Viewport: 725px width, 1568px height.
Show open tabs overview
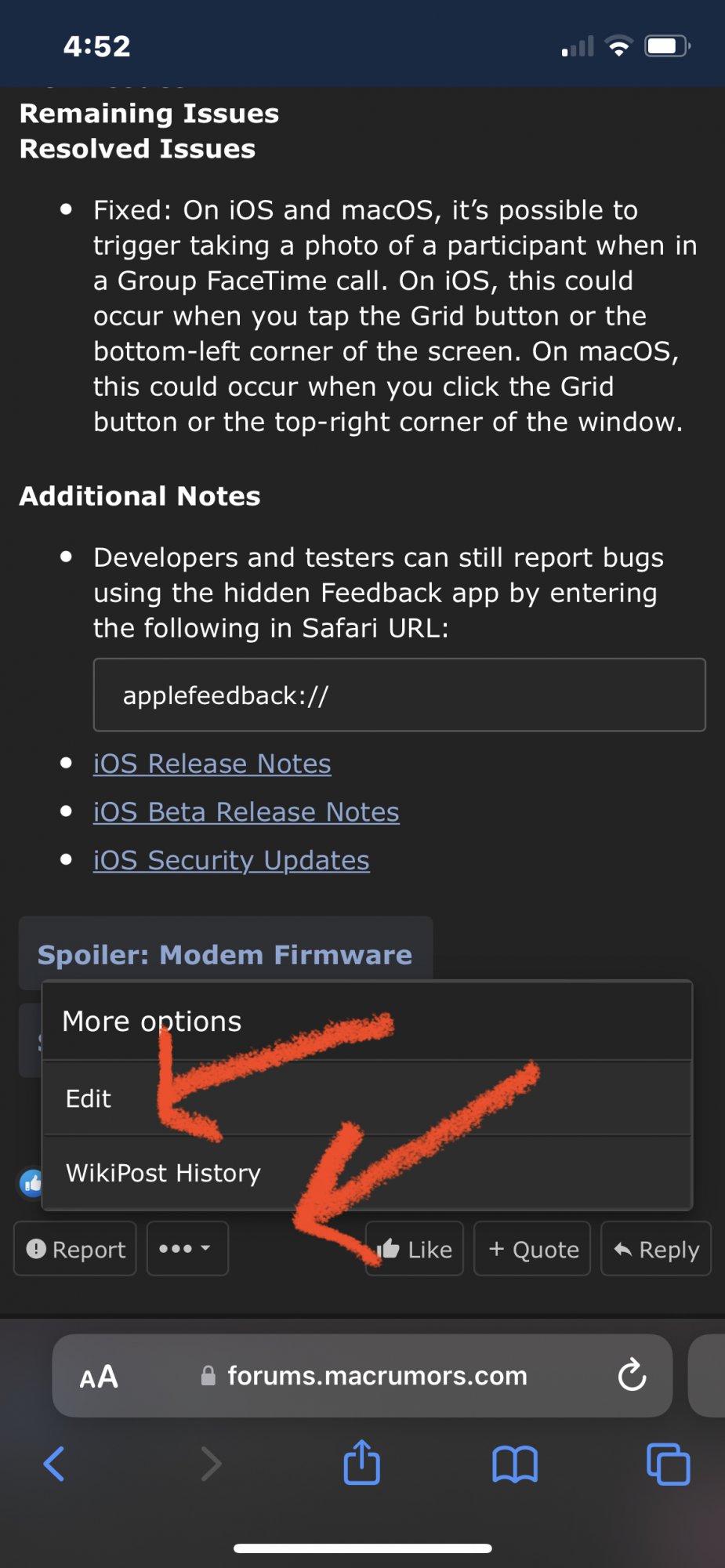(x=668, y=1464)
